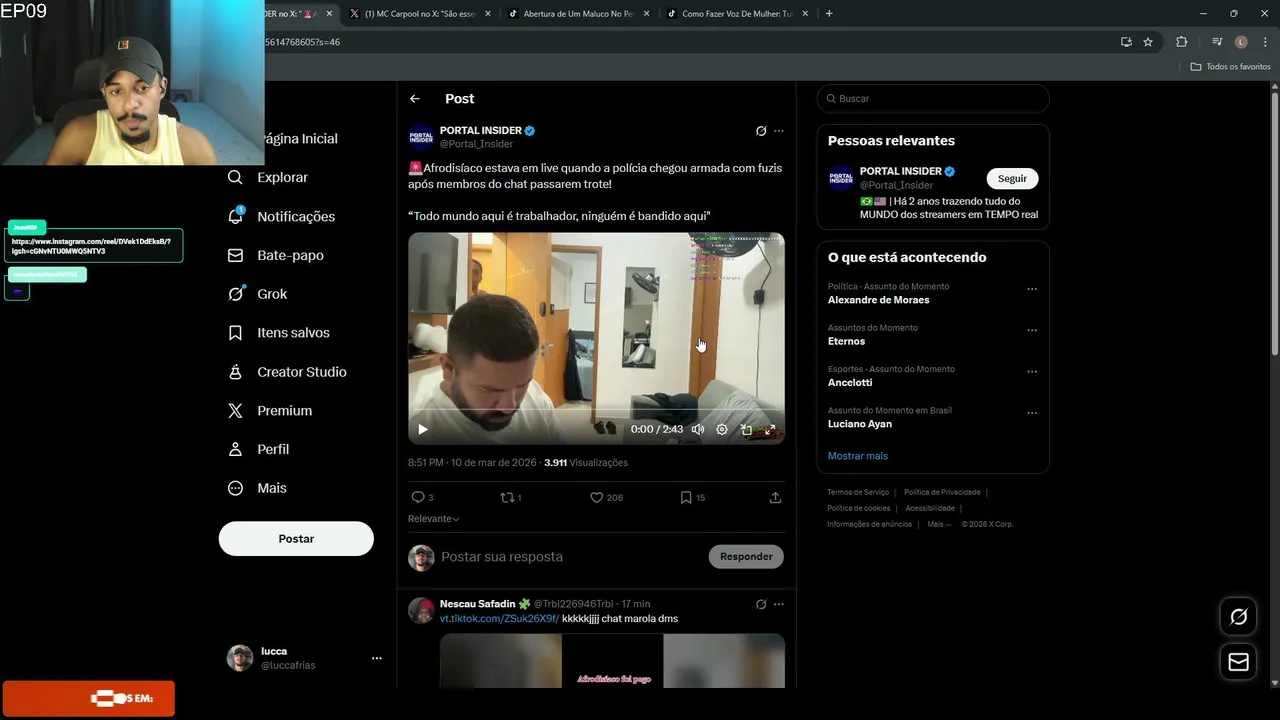Open Notificações from sidebar
The height and width of the screenshot is (720, 1280).
(281, 216)
